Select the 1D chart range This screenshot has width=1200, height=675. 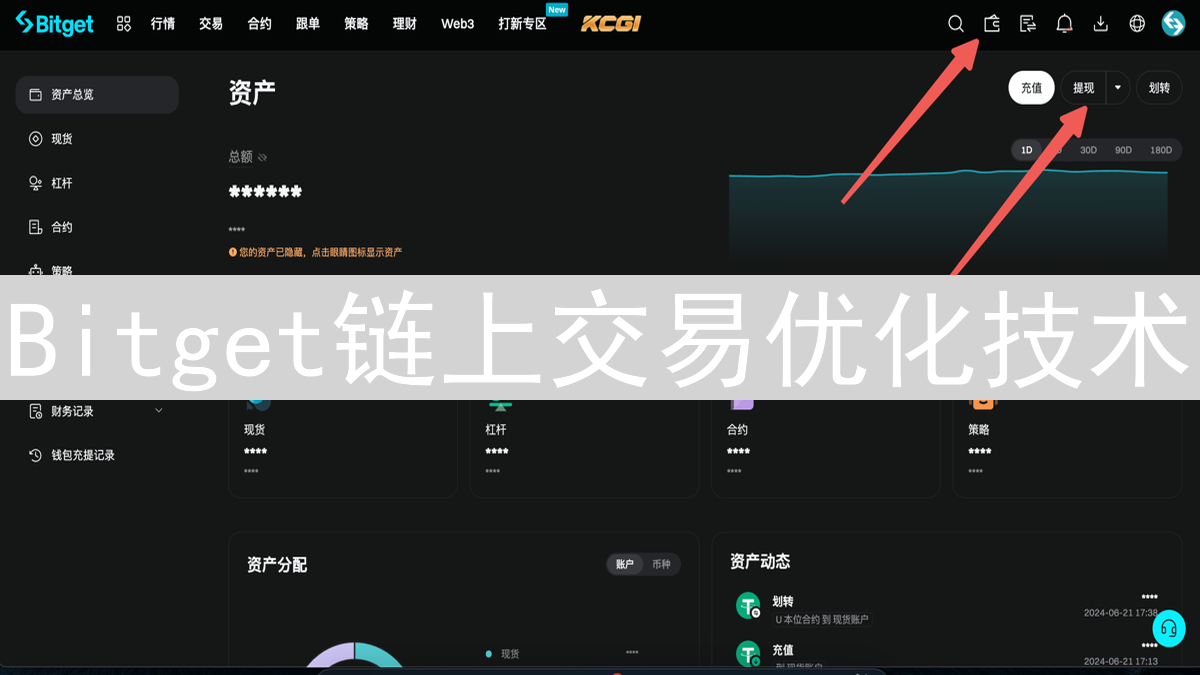pyautogui.click(x=1027, y=150)
